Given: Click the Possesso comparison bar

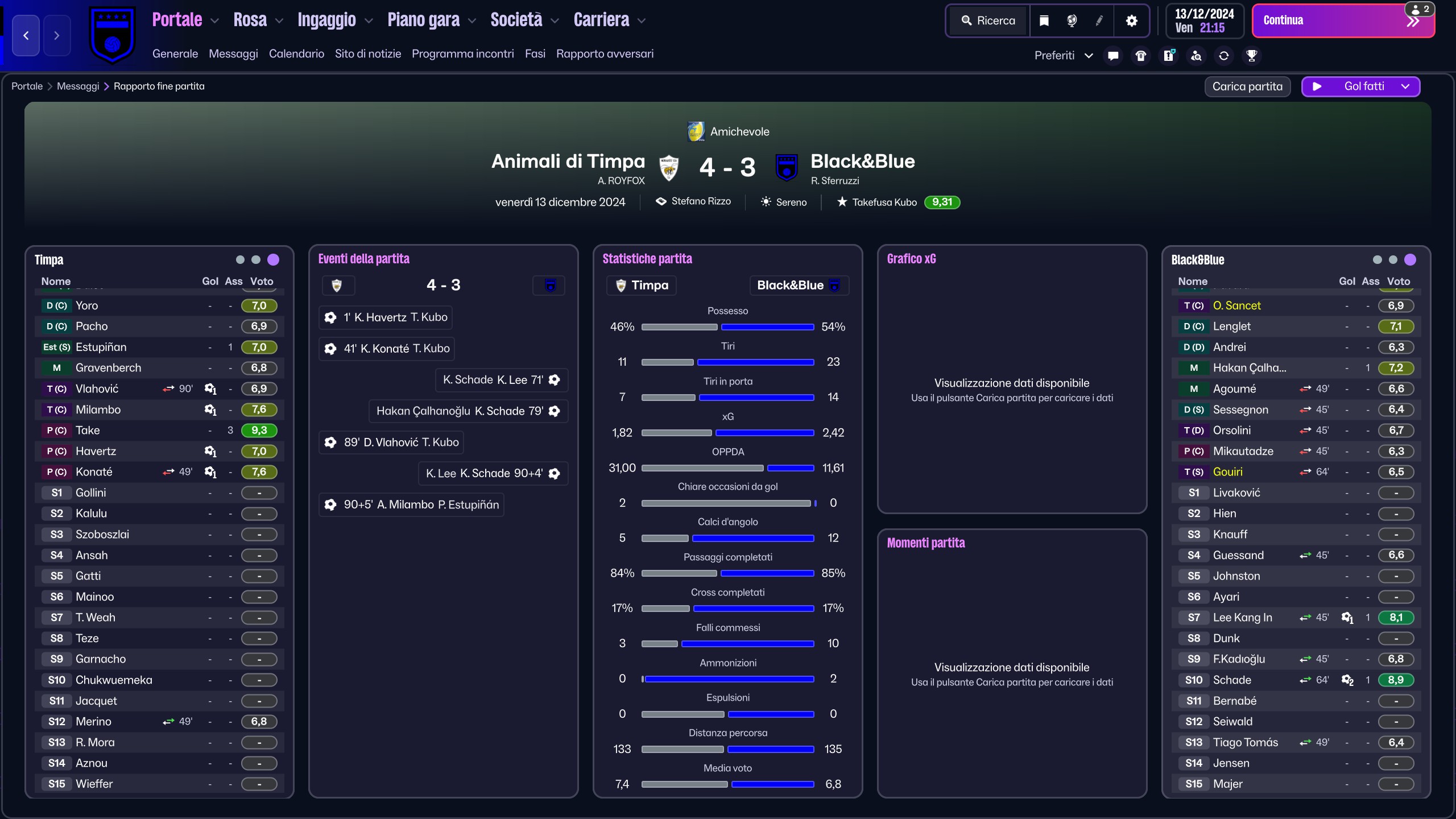Looking at the screenshot, I should click(727, 327).
